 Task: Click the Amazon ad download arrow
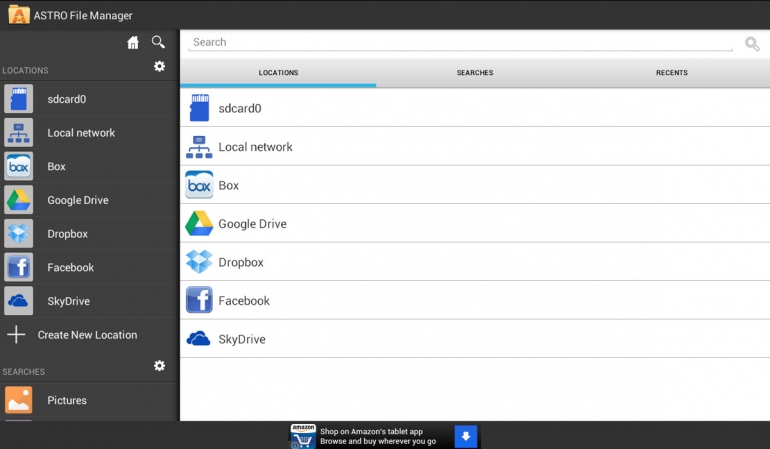pos(466,436)
